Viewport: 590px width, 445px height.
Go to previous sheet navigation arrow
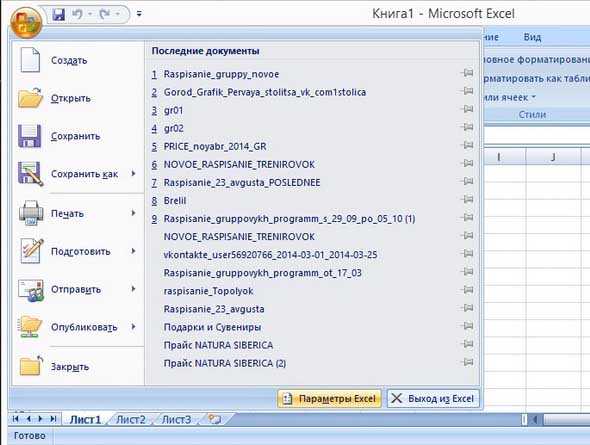[x=29, y=419]
